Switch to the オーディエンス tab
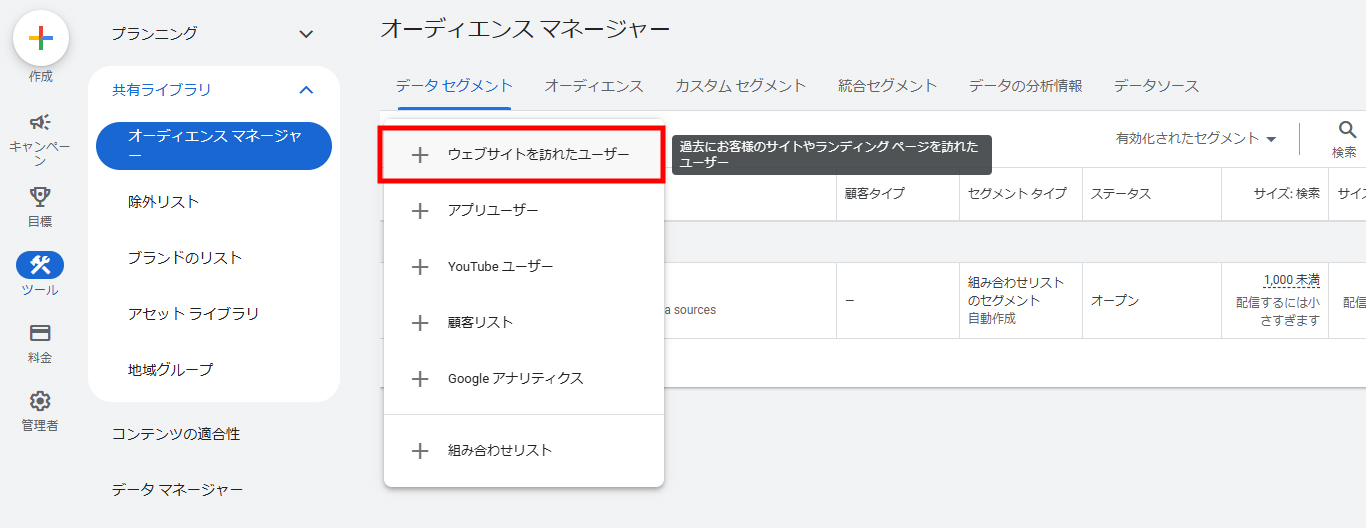The image size is (1366, 528). coord(593,86)
